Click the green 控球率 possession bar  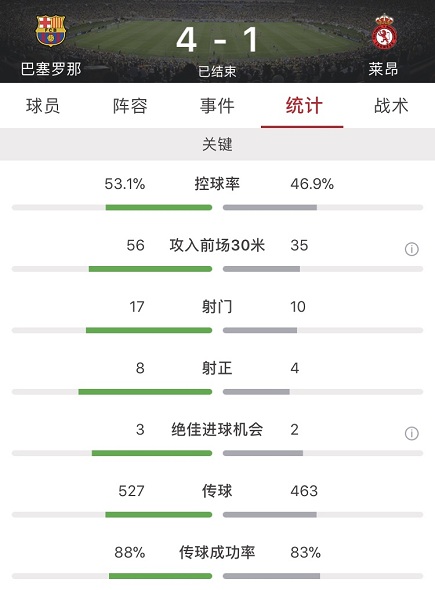pyautogui.click(x=159, y=207)
